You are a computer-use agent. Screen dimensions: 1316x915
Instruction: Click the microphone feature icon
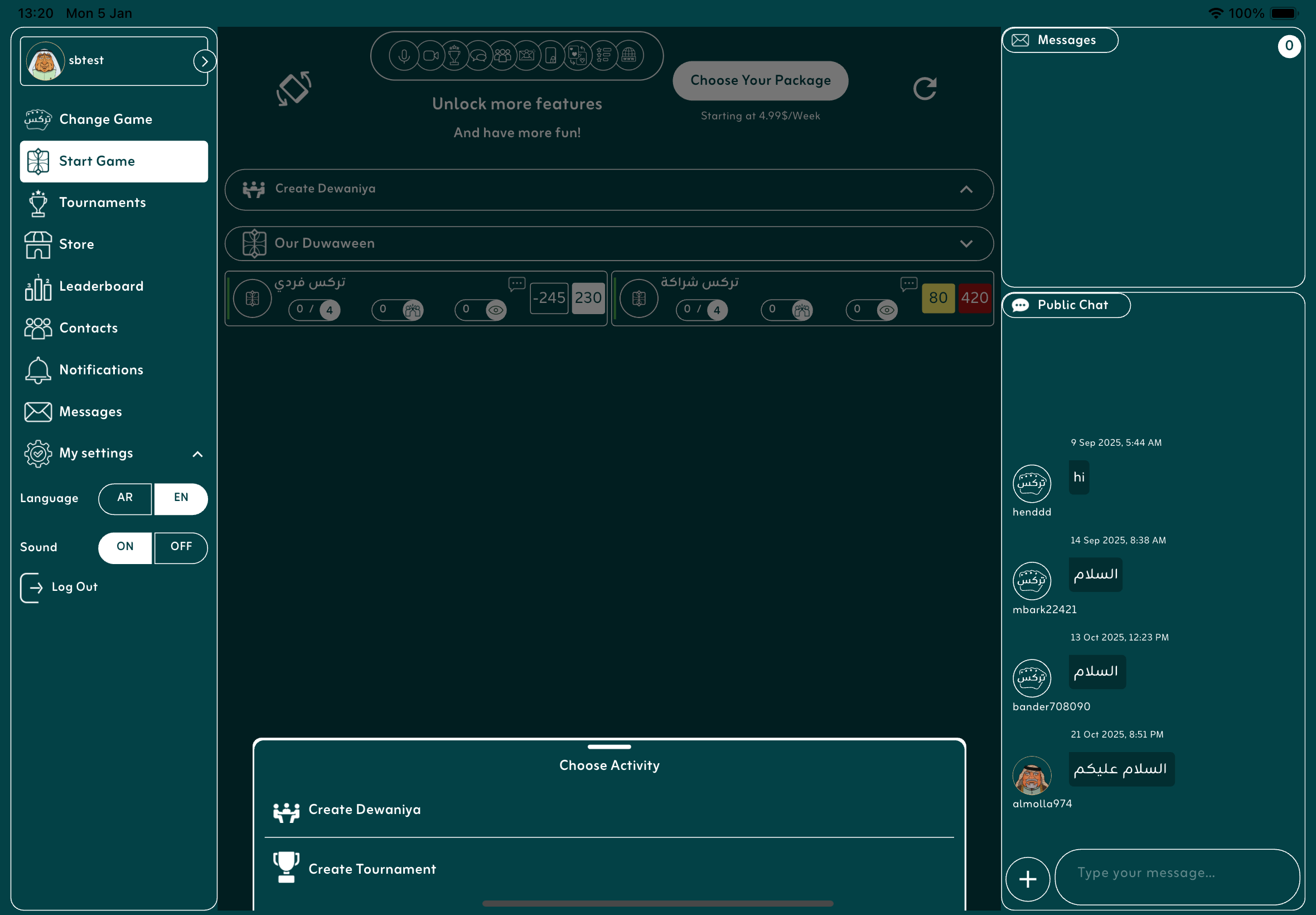403,56
